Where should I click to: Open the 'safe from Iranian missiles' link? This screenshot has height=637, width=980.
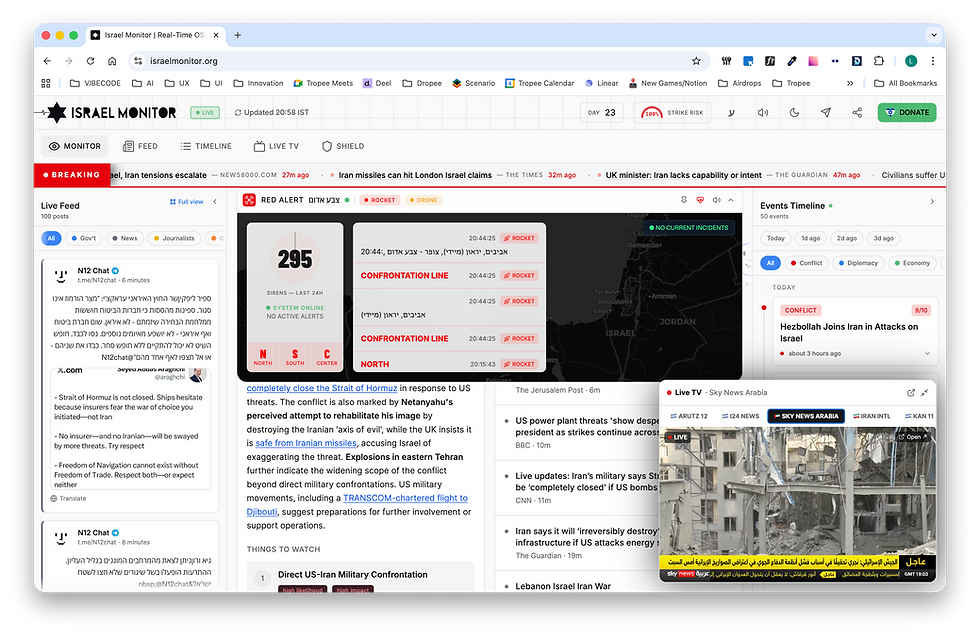click(x=306, y=443)
